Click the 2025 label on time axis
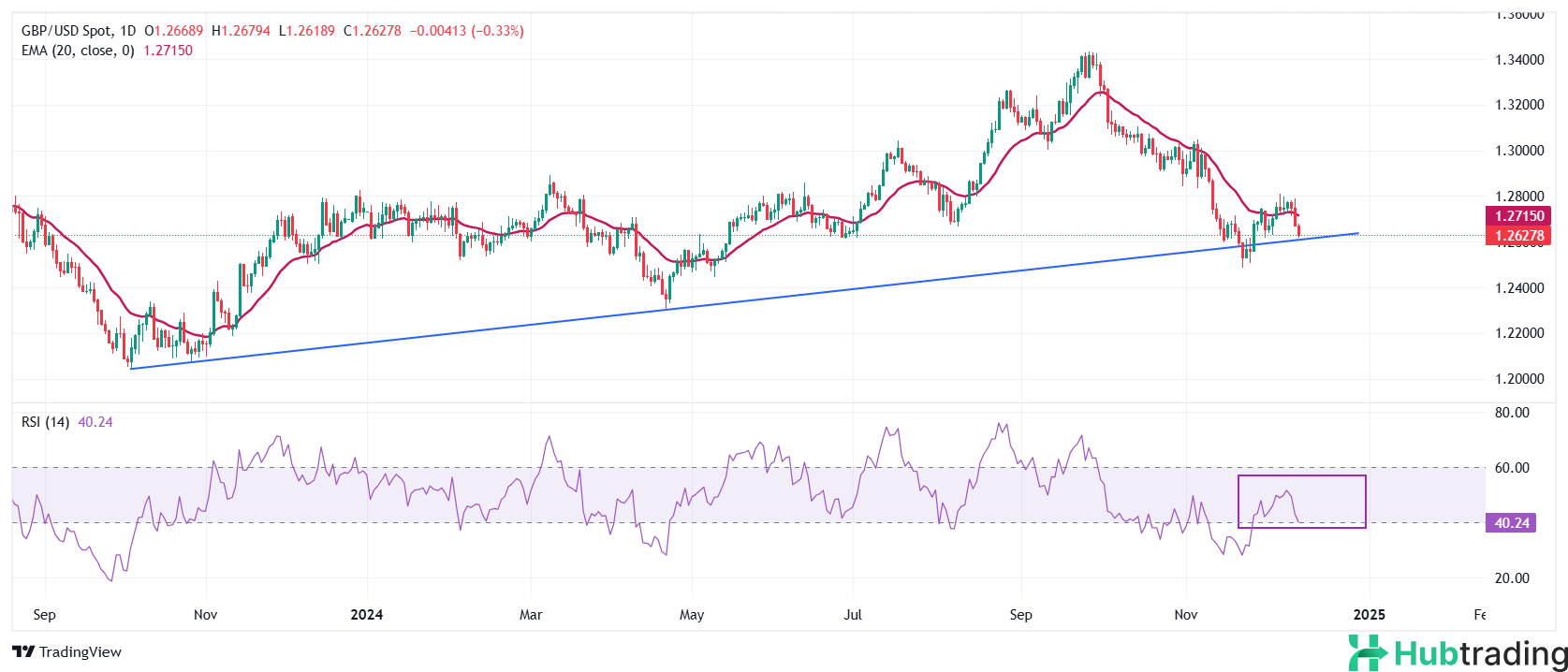 [1369, 615]
